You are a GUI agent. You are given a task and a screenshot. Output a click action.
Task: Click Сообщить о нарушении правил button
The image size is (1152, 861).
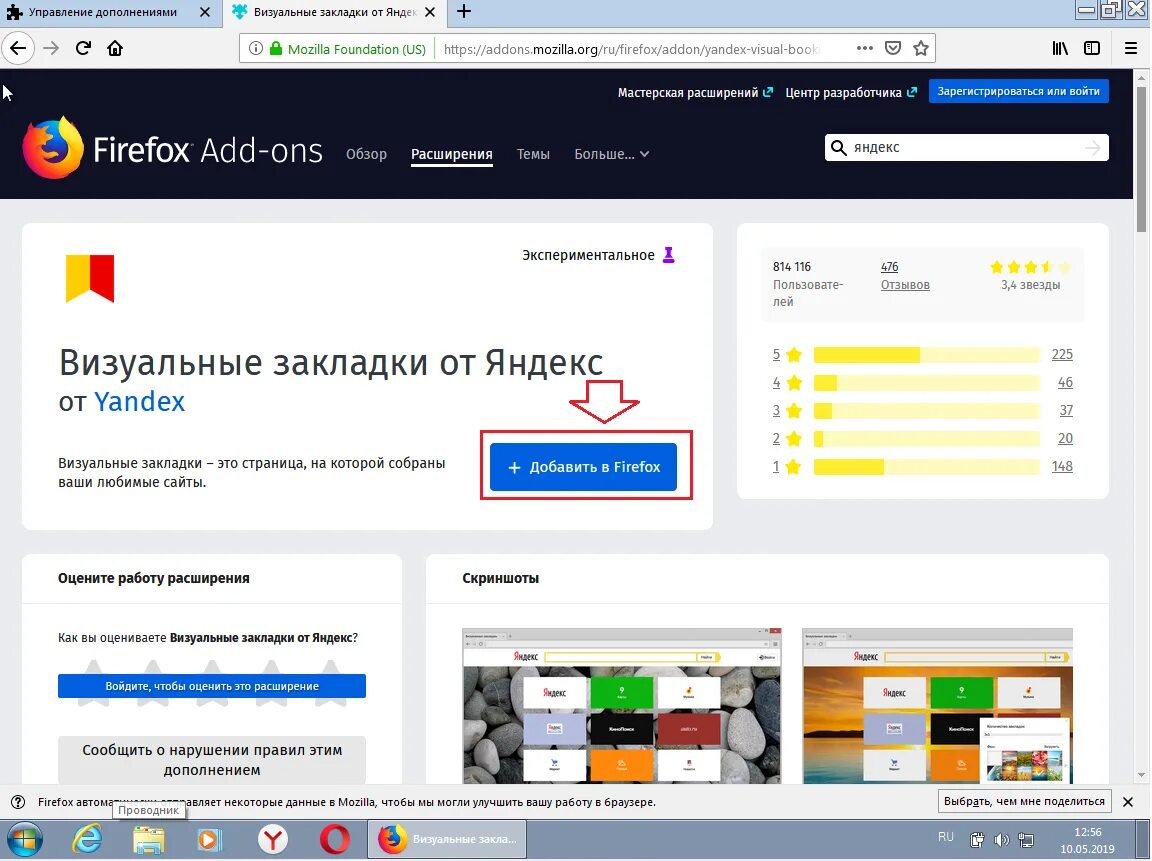(x=212, y=760)
